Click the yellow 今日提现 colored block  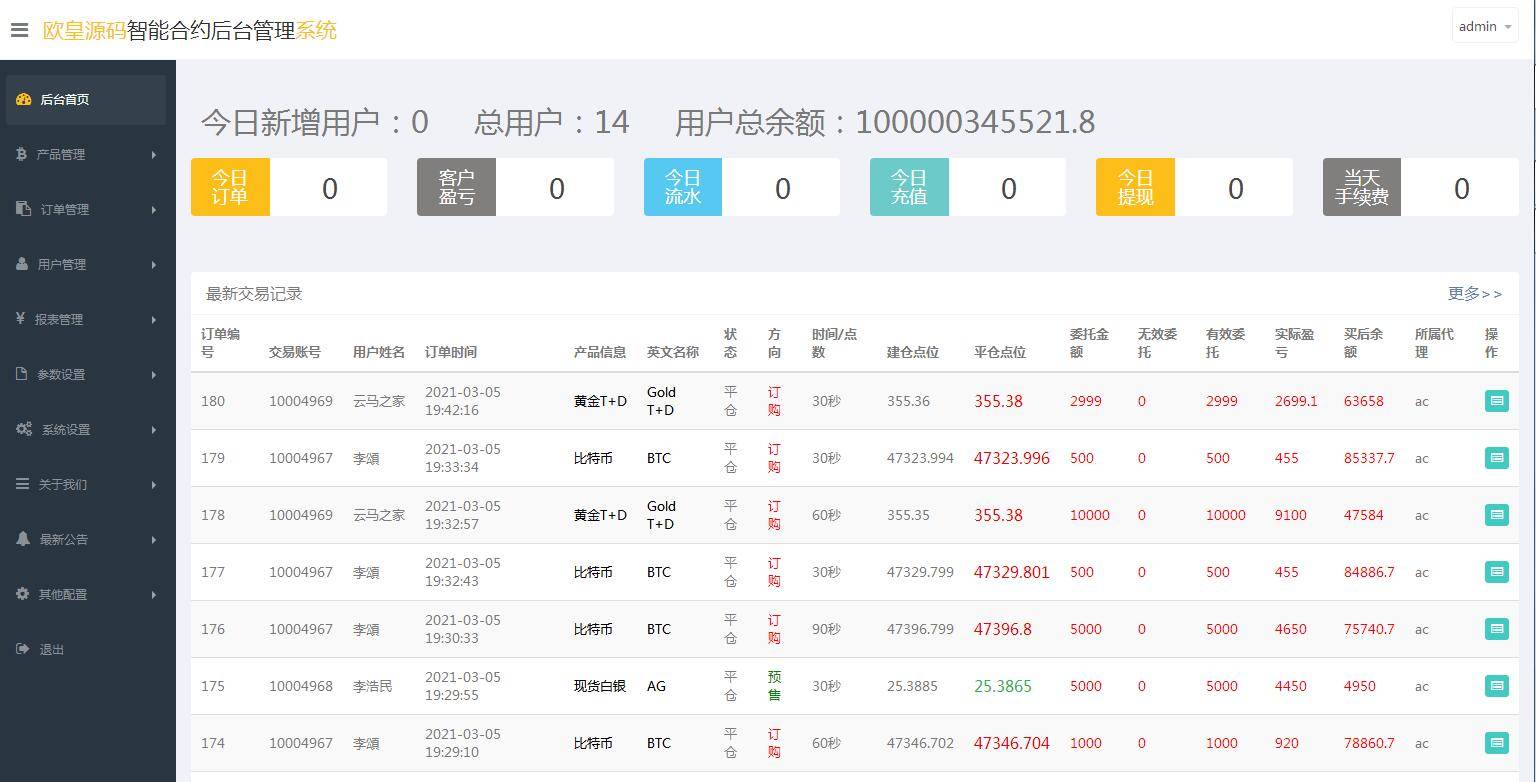click(x=1135, y=187)
